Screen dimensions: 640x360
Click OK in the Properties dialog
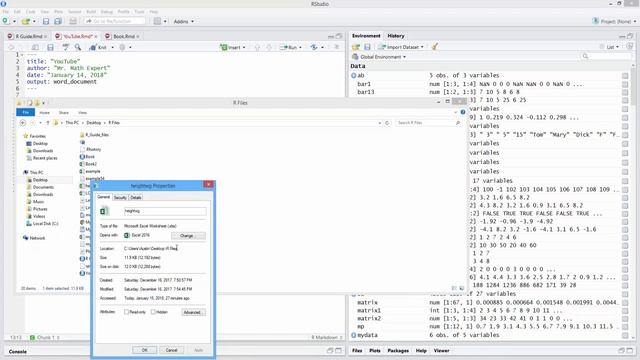[144, 350]
